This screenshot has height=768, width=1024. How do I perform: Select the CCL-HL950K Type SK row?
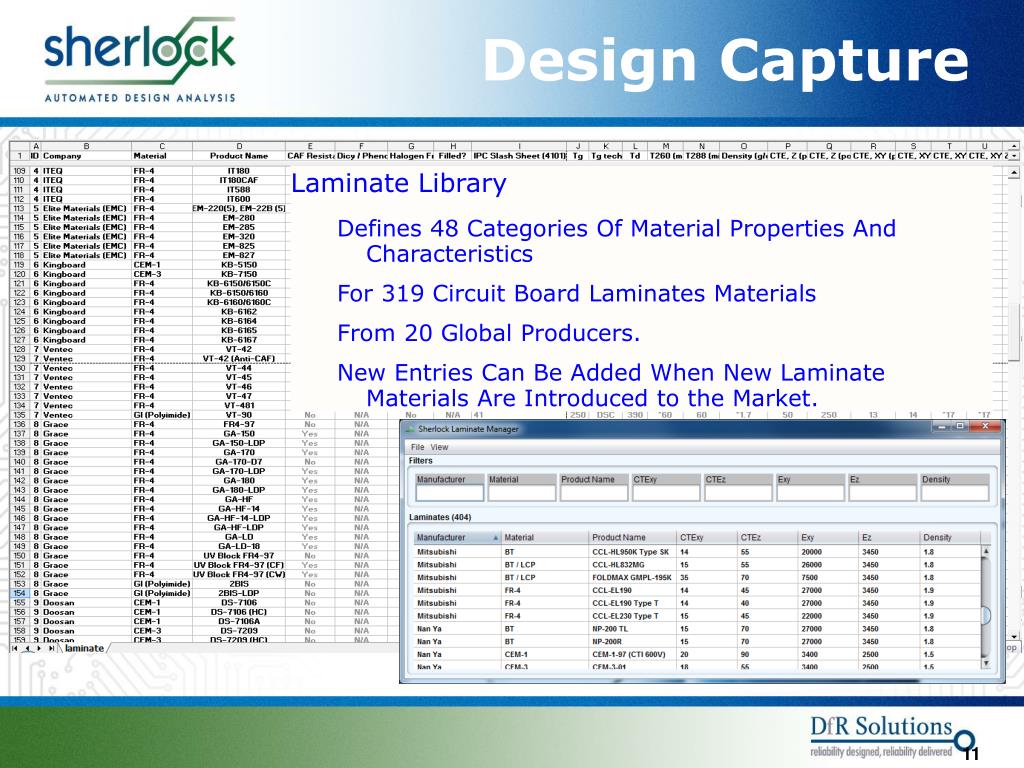698,552
